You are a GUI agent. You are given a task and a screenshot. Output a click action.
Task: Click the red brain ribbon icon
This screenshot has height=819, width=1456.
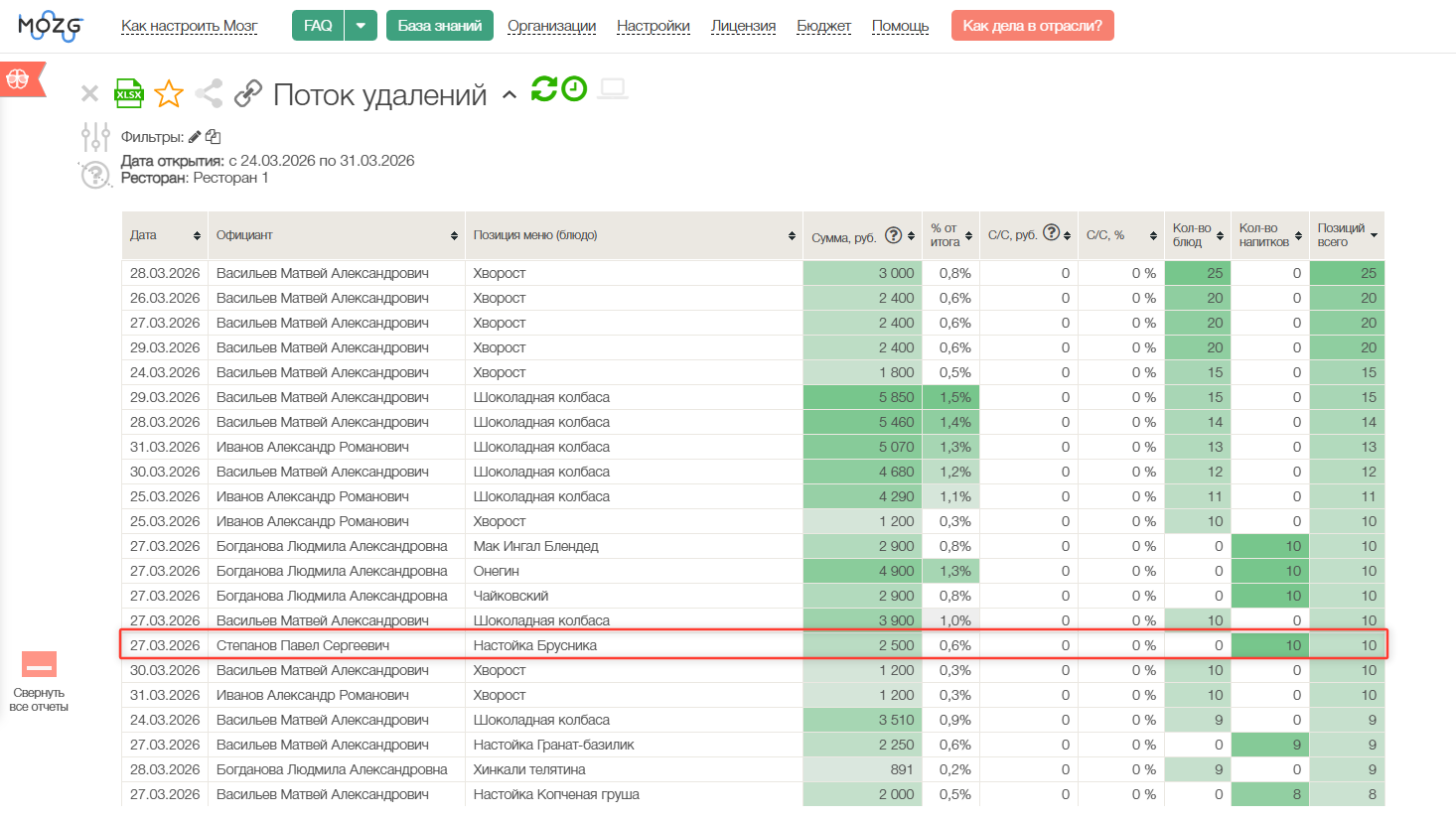(x=20, y=79)
